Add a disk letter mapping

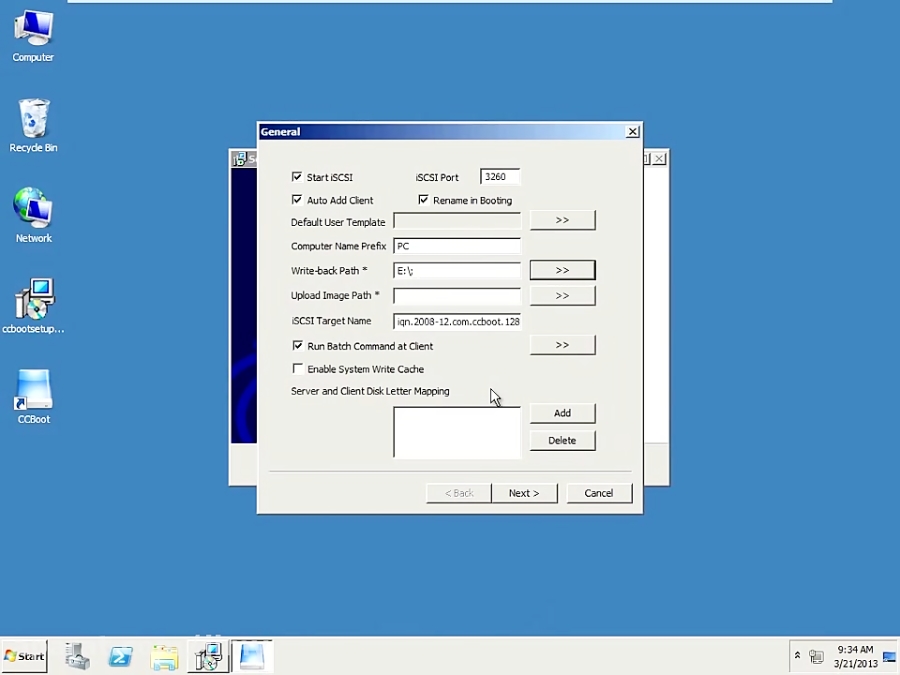(x=562, y=412)
